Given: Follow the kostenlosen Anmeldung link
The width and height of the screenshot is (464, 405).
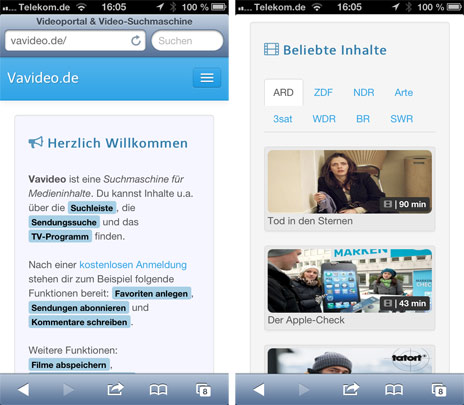Looking at the screenshot, I should 133,265.
